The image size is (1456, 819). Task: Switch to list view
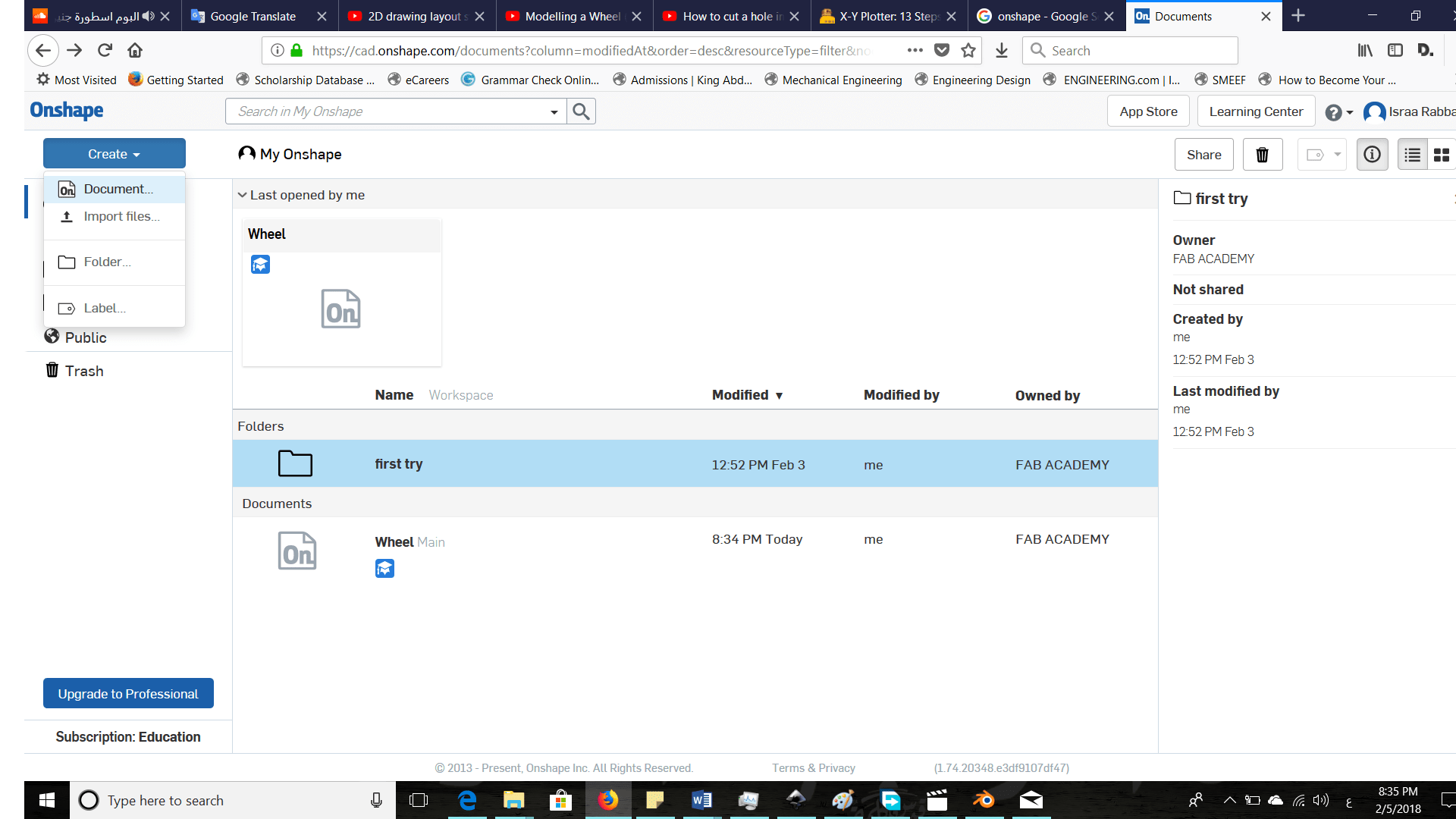[1412, 155]
